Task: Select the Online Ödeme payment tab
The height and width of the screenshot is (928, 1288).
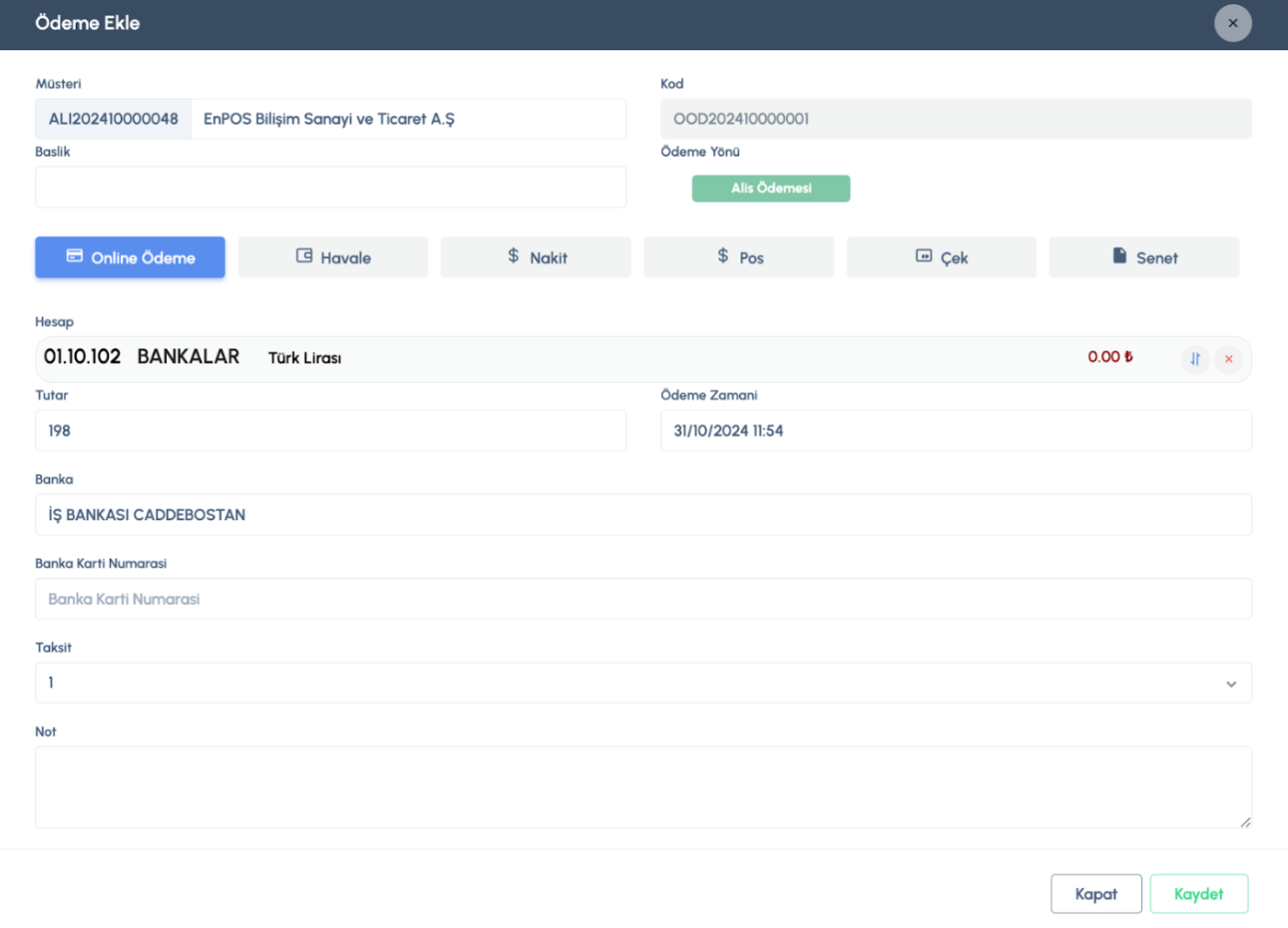Action: [130, 257]
